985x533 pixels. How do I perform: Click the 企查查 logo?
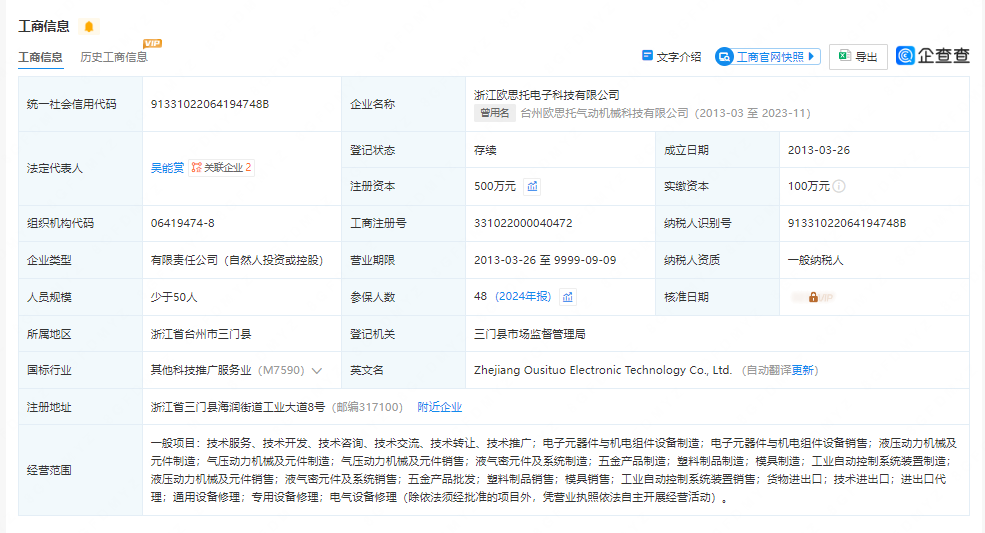(x=932, y=56)
